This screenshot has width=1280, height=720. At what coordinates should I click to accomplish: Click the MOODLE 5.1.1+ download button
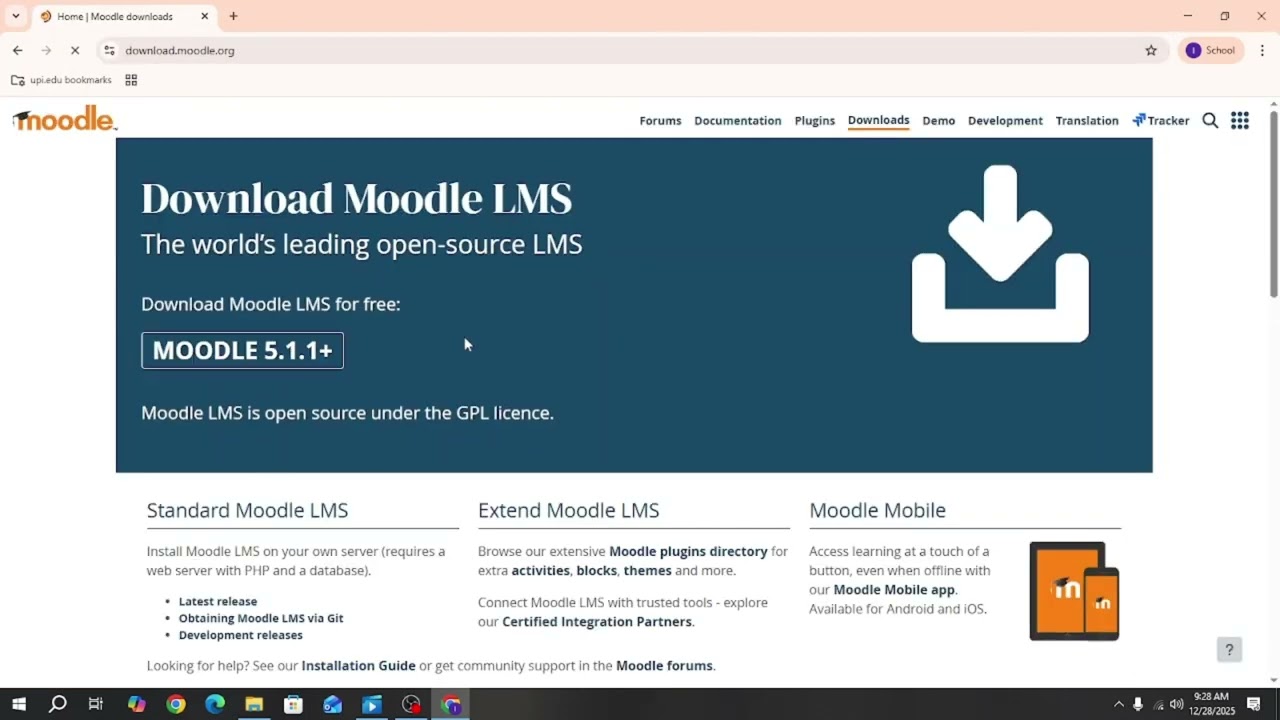242,350
